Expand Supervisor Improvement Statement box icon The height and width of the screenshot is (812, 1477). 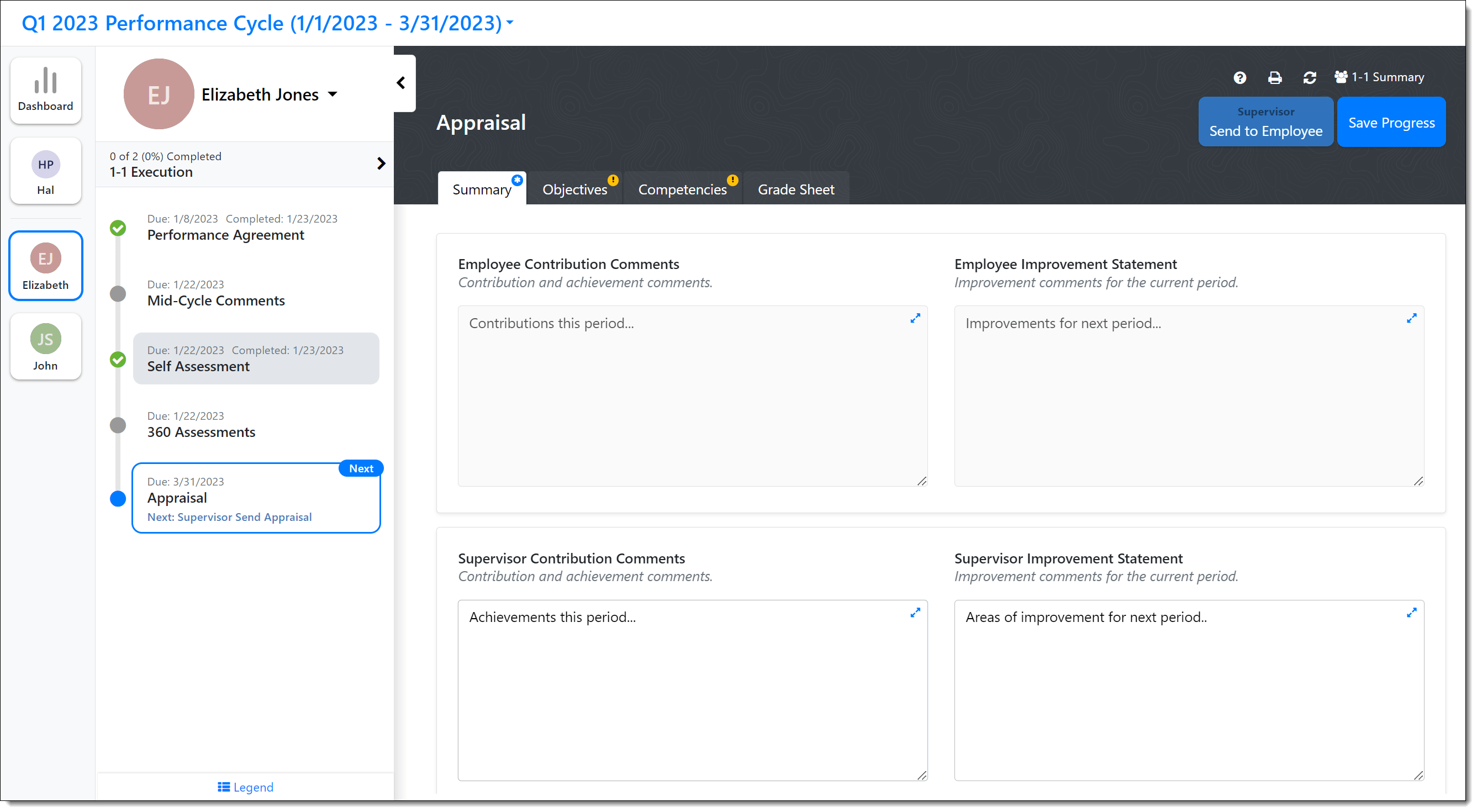point(1412,613)
